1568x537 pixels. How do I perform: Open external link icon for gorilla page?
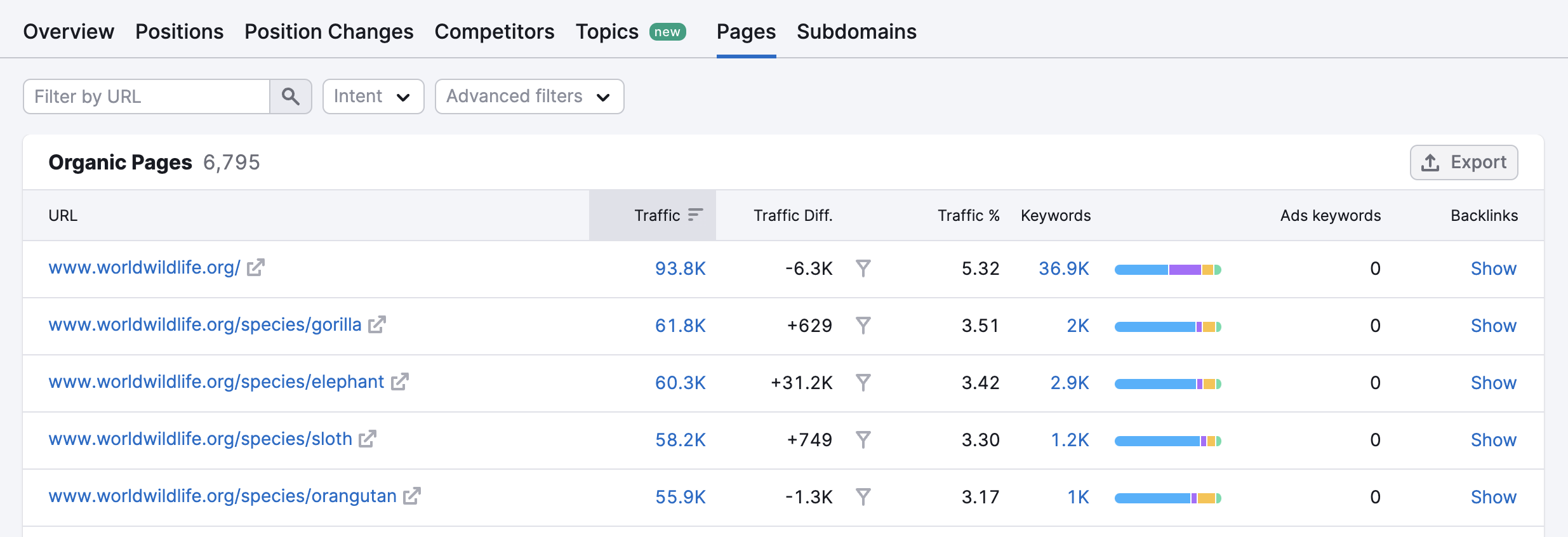[x=377, y=325]
